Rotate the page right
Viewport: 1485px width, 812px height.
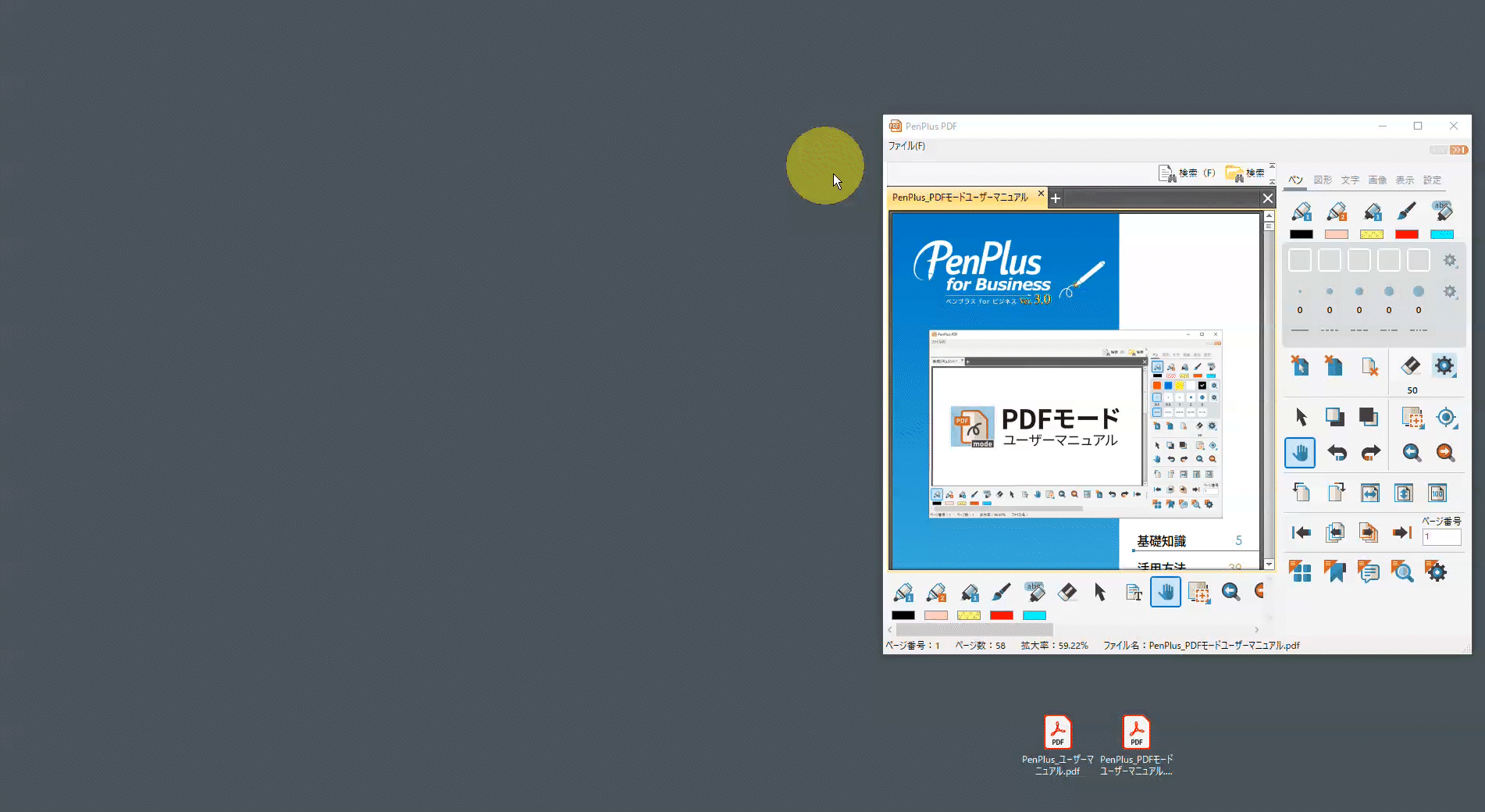pyautogui.click(x=1336, y=492)
